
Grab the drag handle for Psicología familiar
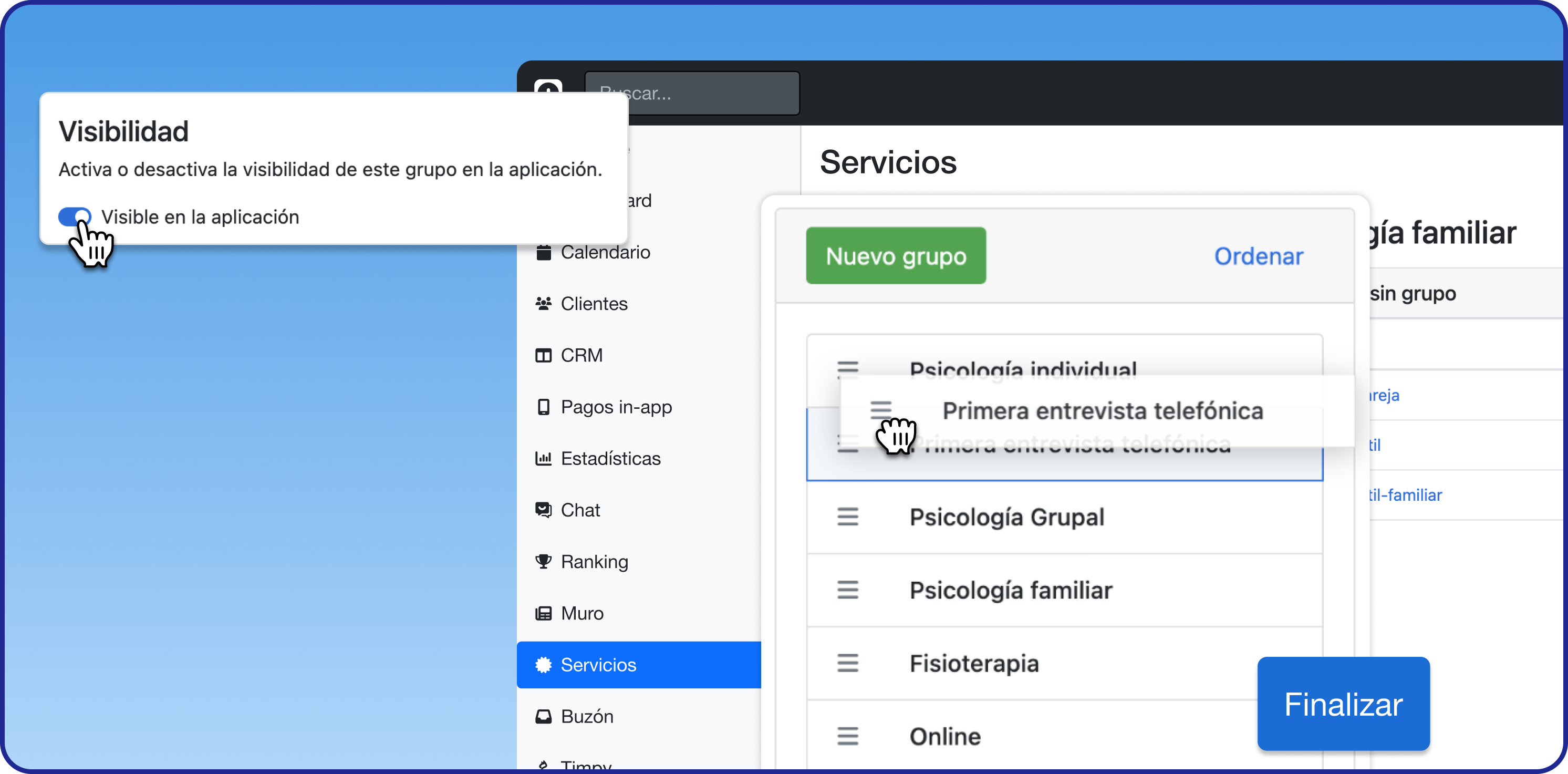(847, 590)
